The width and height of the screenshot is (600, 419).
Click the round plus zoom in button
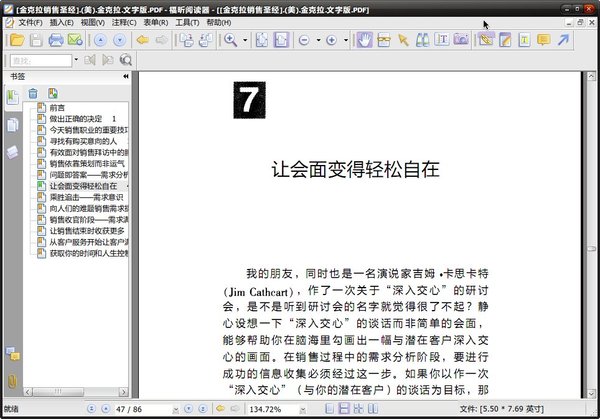tap(331, 40)
